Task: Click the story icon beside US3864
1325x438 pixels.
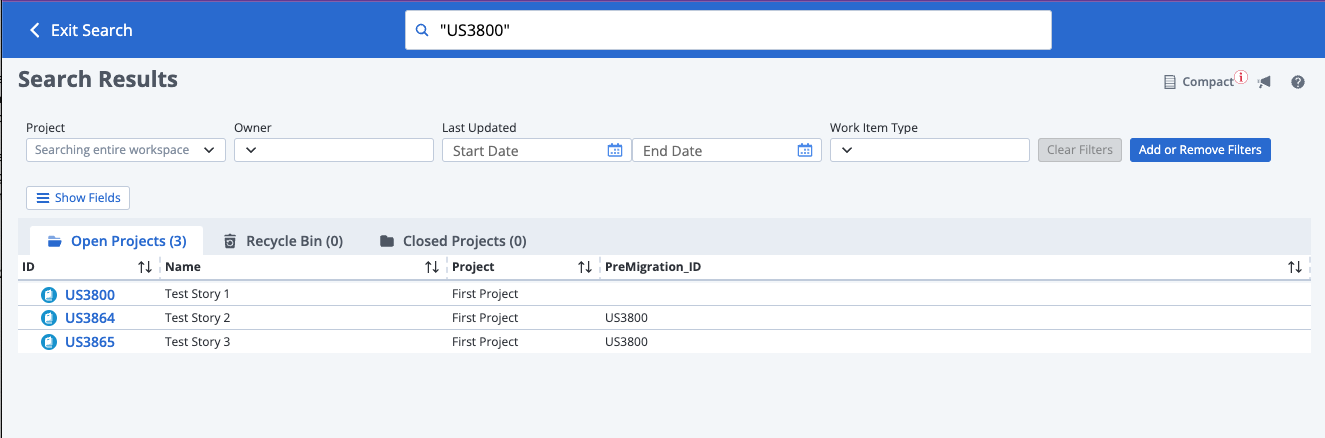Action: click(x=49, y=318)
